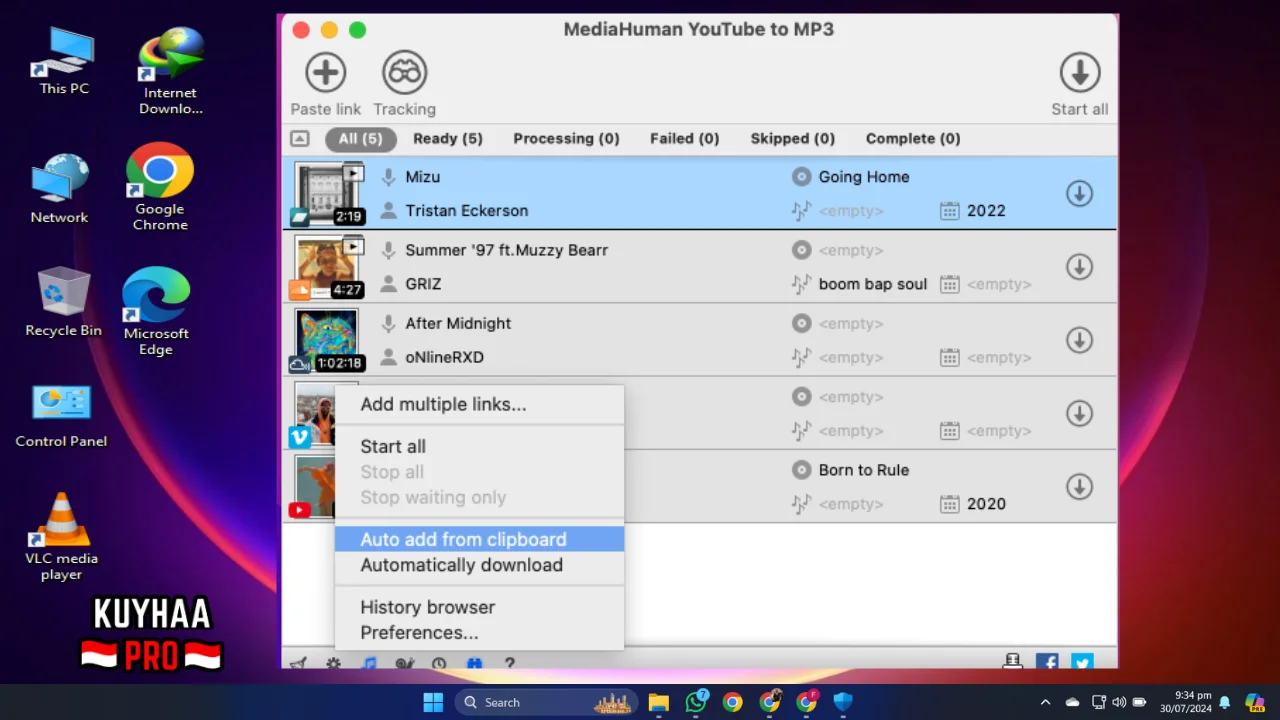Open WhatsApp from the taskbar
This screenshot has width=1280, height=720.
click(x=696, y=702)
